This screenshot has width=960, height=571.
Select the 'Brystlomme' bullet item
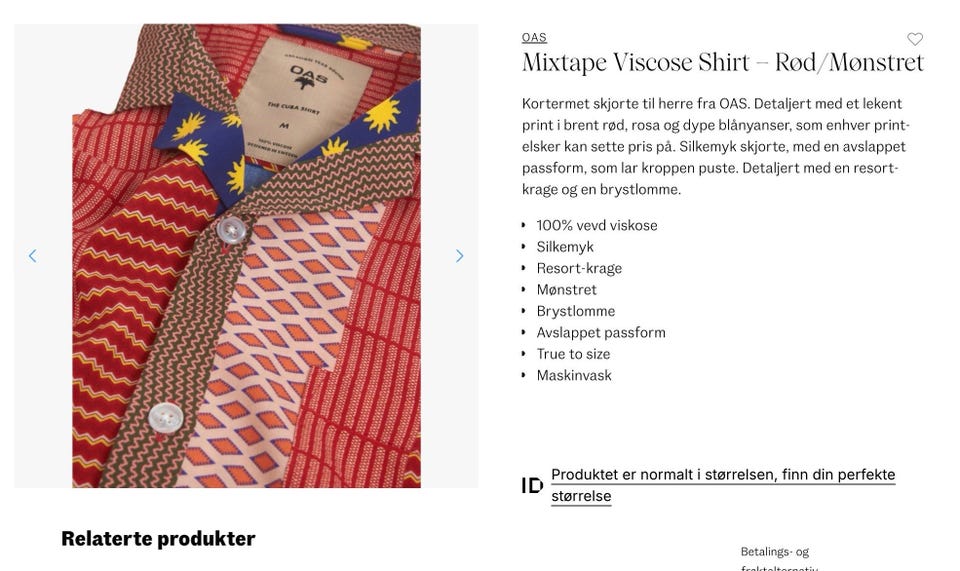click(x=576, y=311)
